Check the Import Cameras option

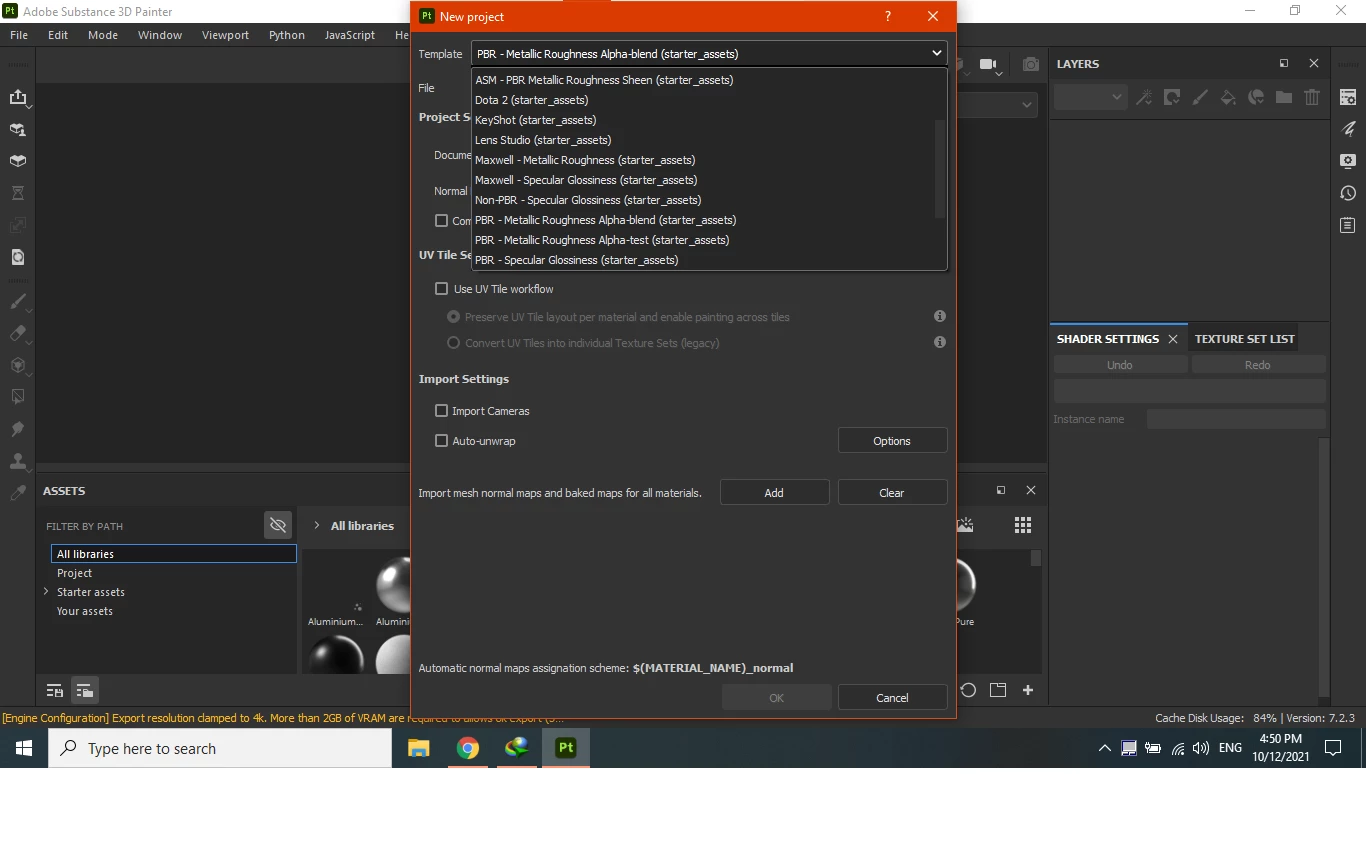(441, 411)
